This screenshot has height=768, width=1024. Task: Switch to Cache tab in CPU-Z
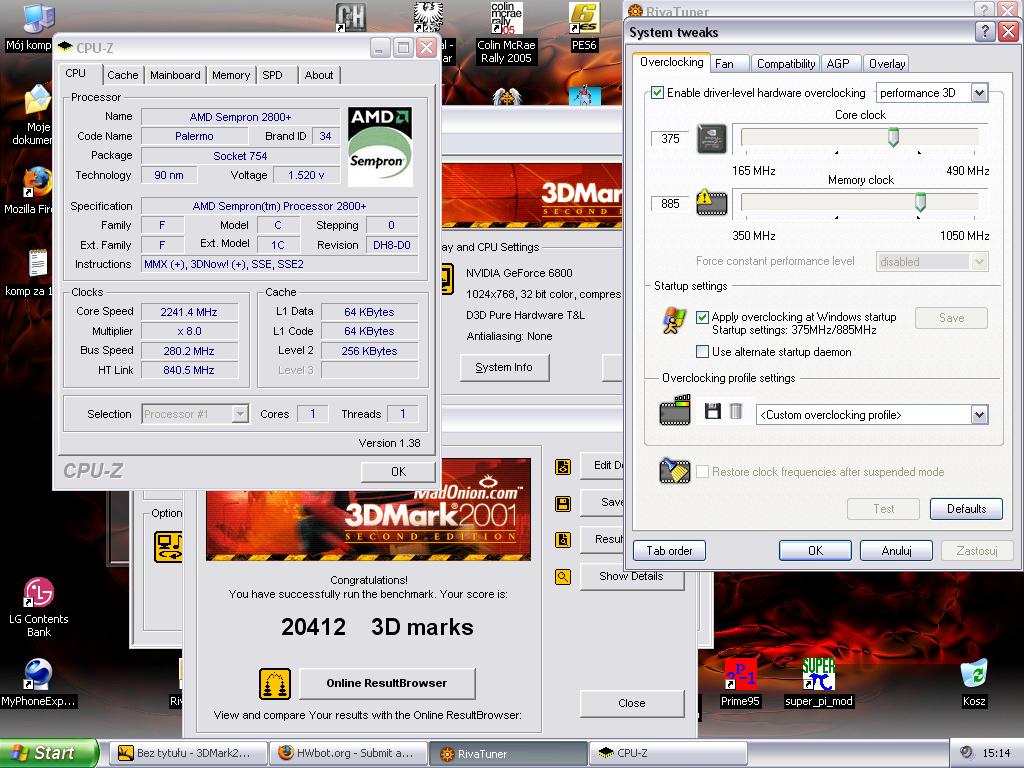click(123, 75)
